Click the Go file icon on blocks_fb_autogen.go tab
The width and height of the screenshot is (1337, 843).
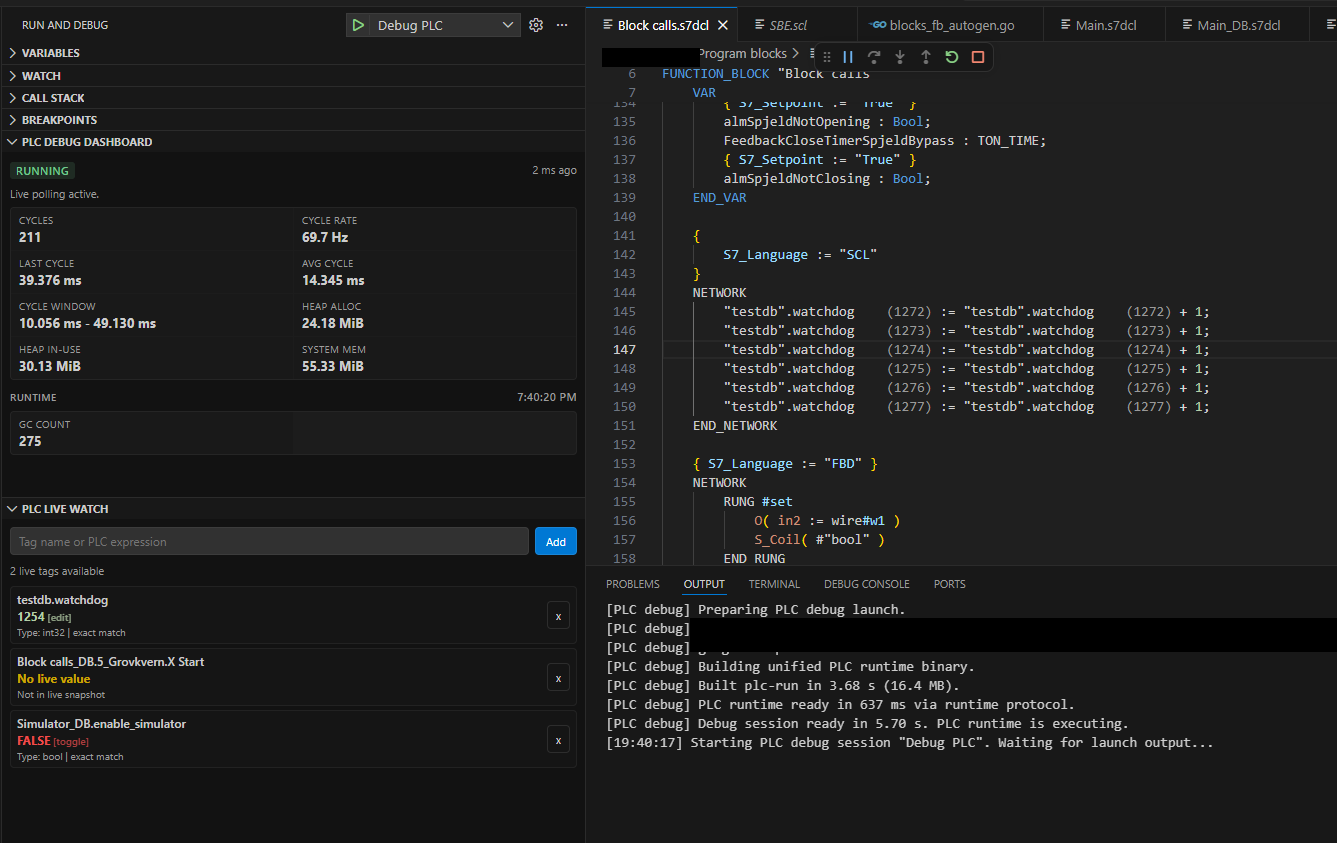[878, 25]
